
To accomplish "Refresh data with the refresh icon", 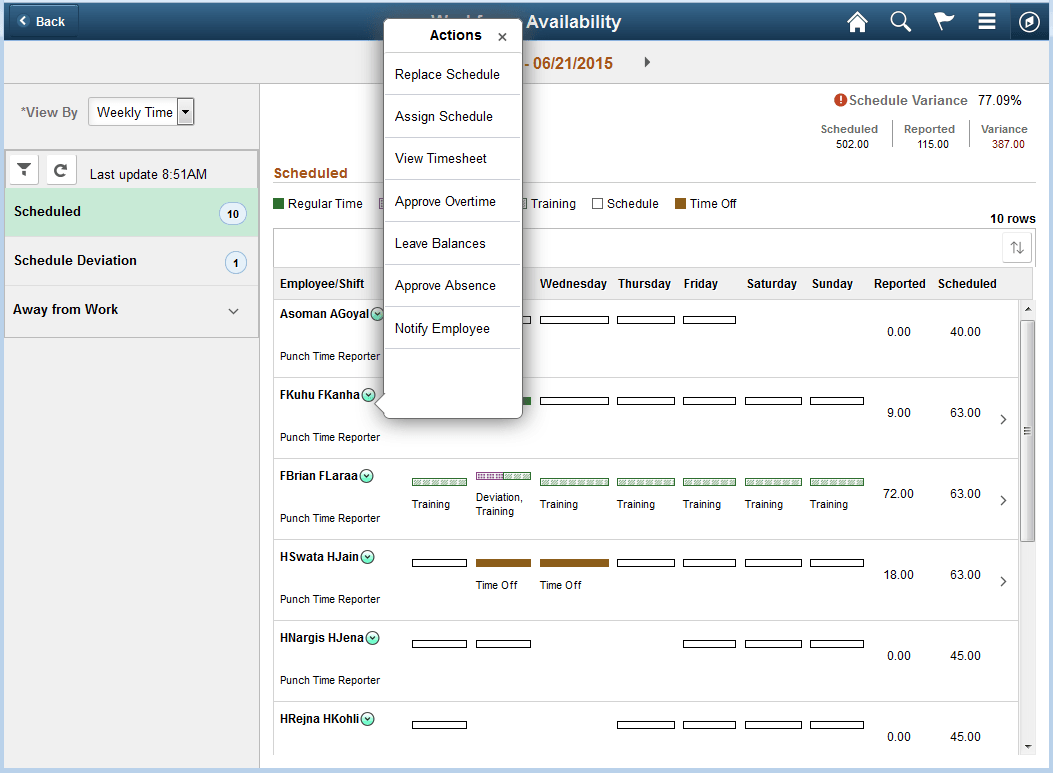I will click(x=60, y=168).
